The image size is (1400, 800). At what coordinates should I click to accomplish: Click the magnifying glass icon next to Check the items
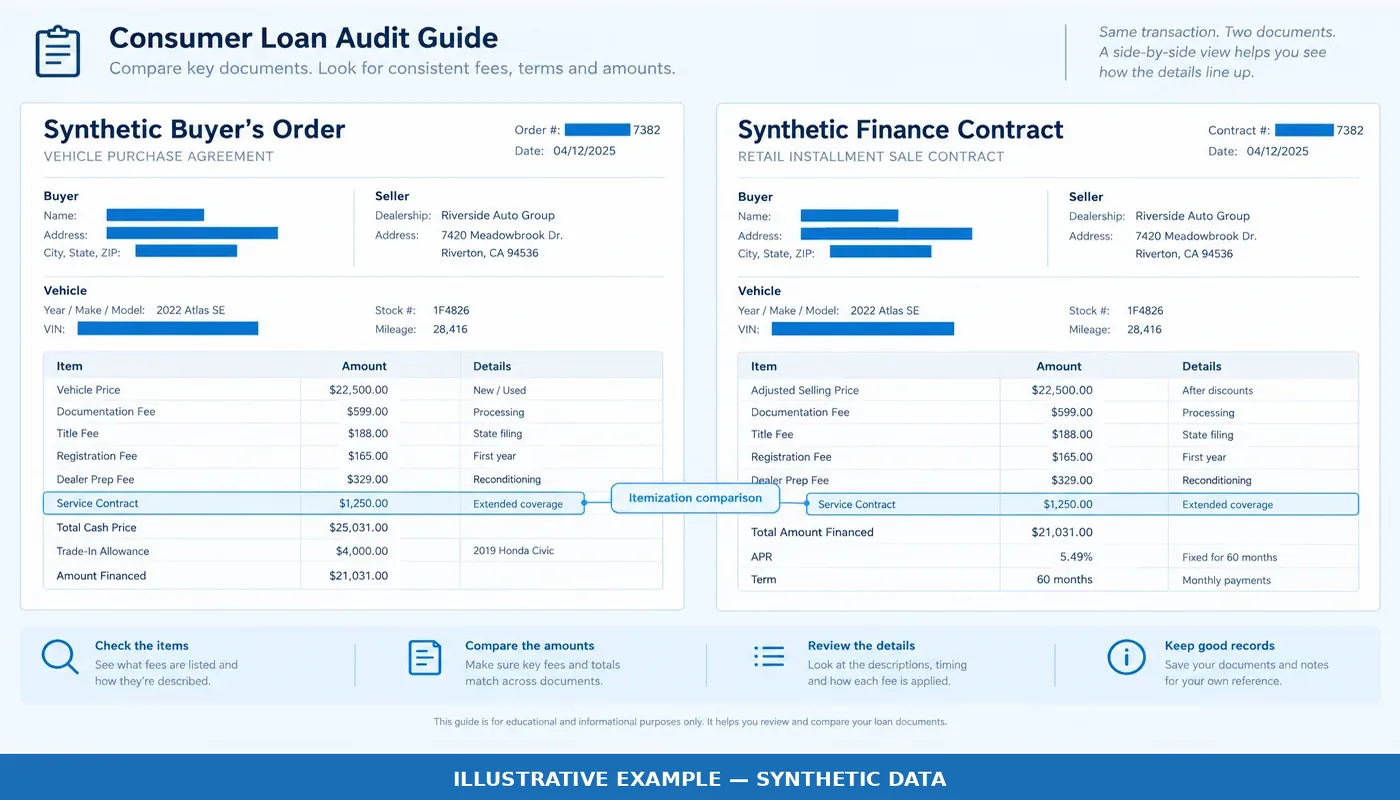59,657
